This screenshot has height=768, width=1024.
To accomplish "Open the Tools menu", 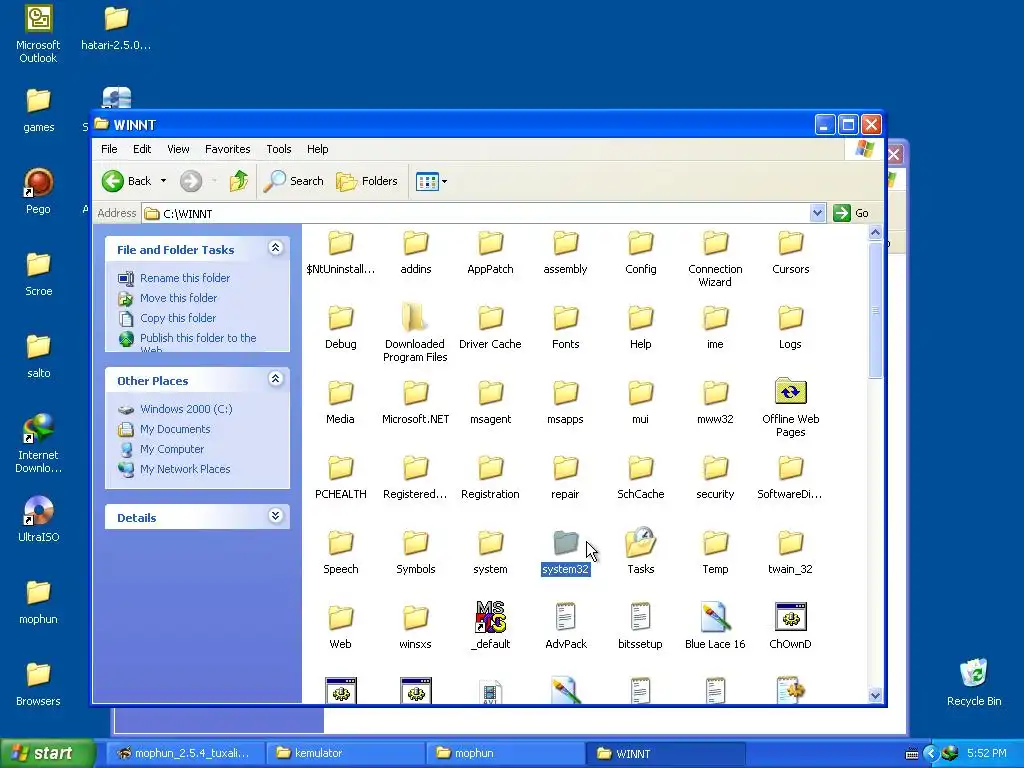I will pyautogui.click(x=279, y=149).
